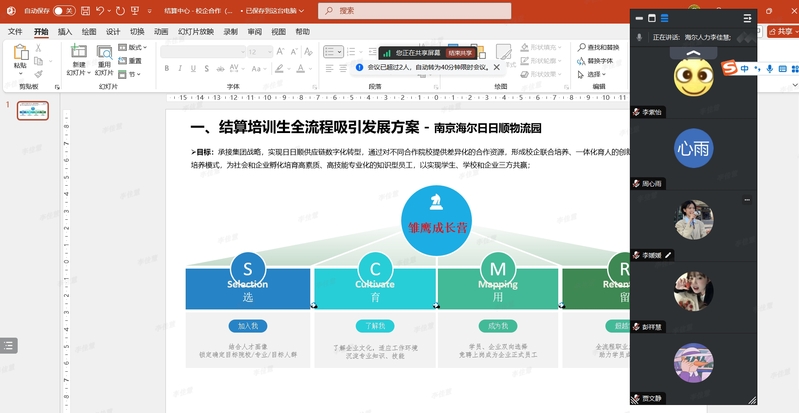Open the 审阅 (Review) tab
The image size is (799, 413).
[x=255, y=32]
